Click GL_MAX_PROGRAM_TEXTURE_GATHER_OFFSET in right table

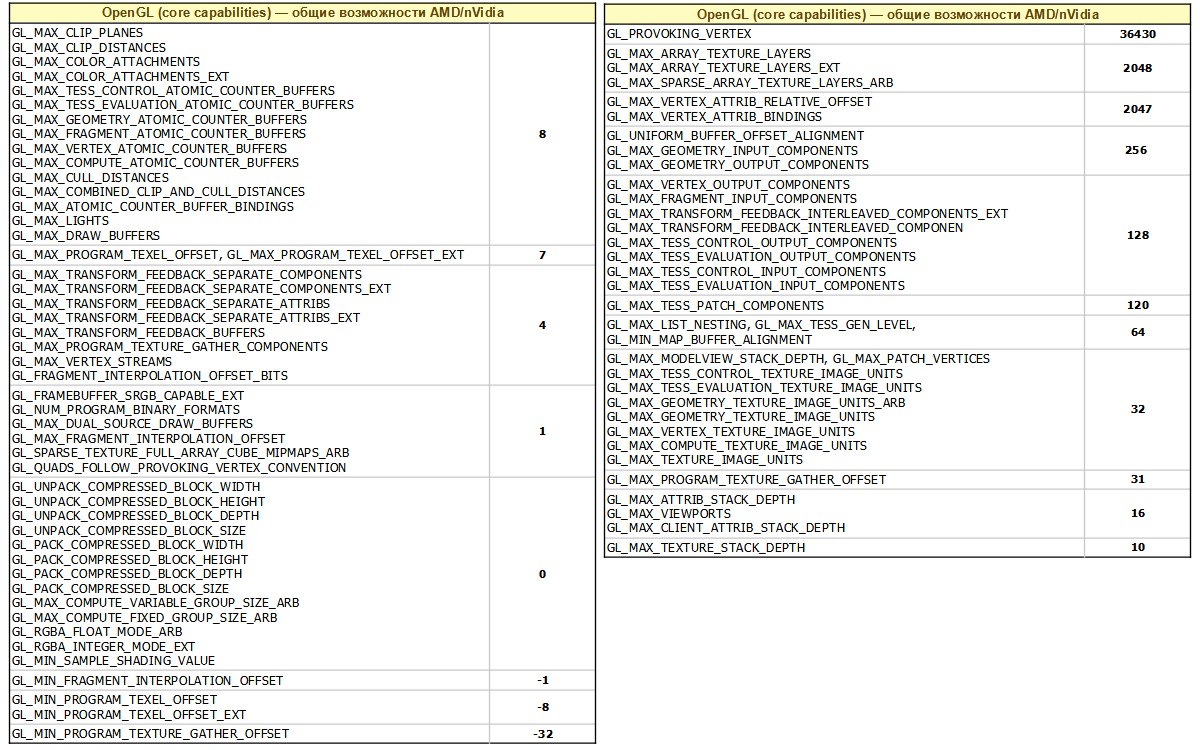(746, 480)
